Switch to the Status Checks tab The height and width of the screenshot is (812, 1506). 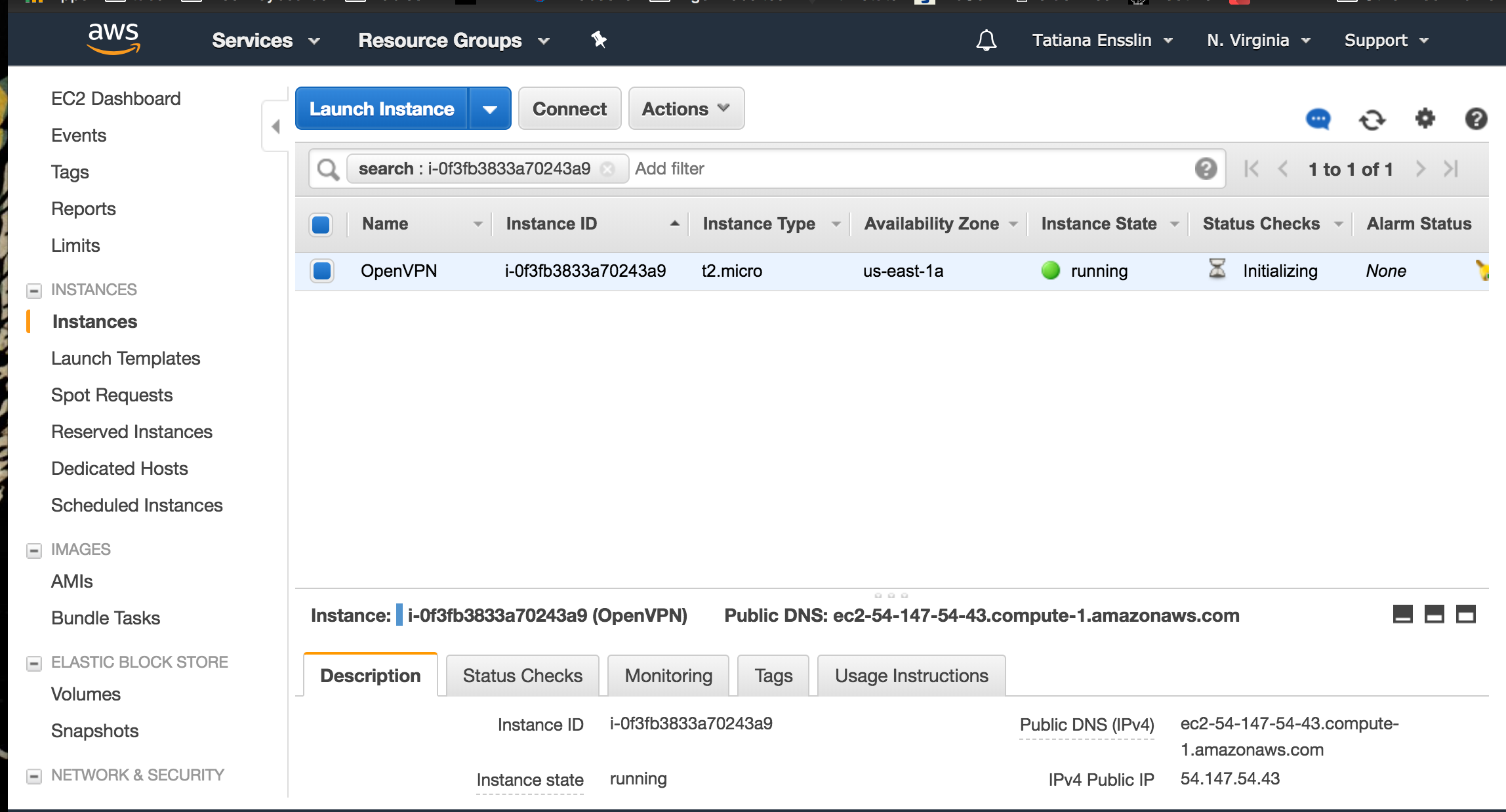click(523, 676)
